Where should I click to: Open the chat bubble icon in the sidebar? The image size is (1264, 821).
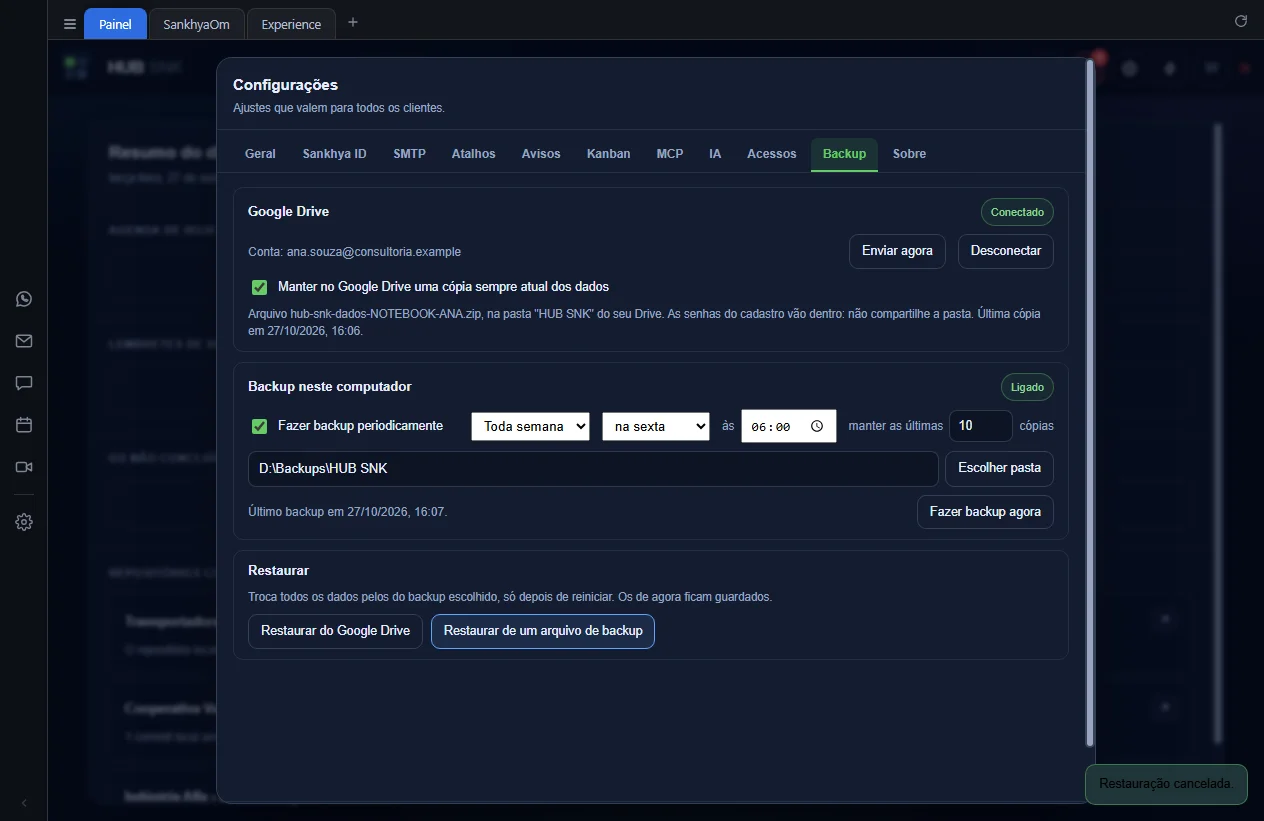tap(24, 383)
